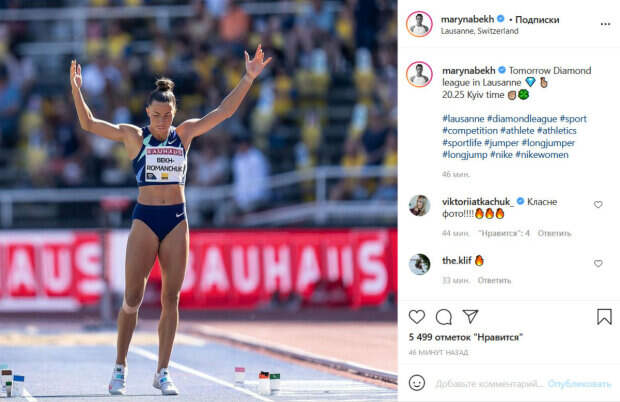Open the comment speech bubble icon
620x402 pixels.
point(444,317)
